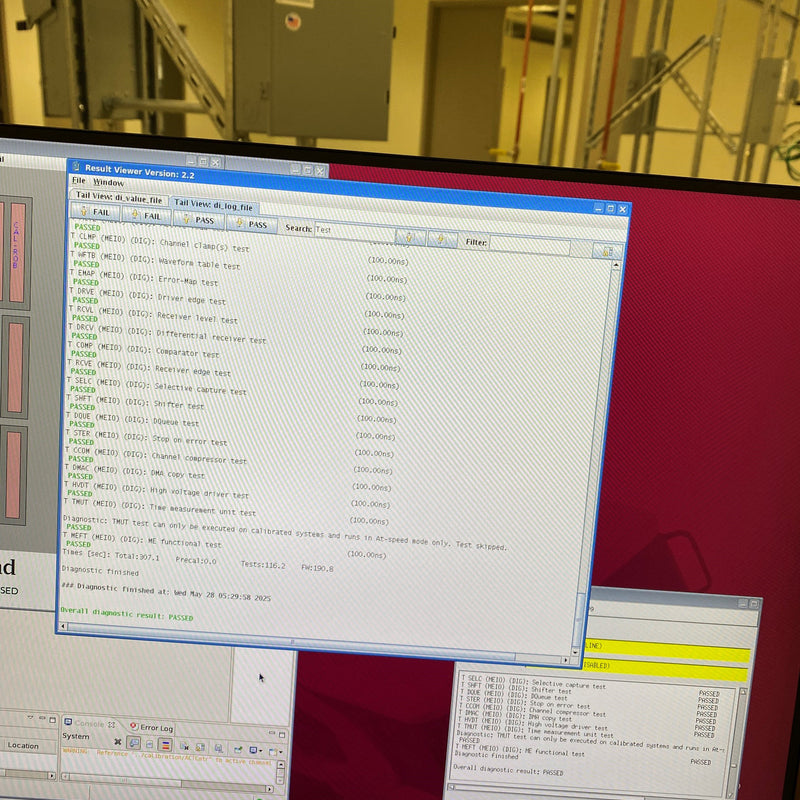Click the leftmost FAIL jump button
The width and height of the screenshot is (800, 800).
(x=95, y=212)
